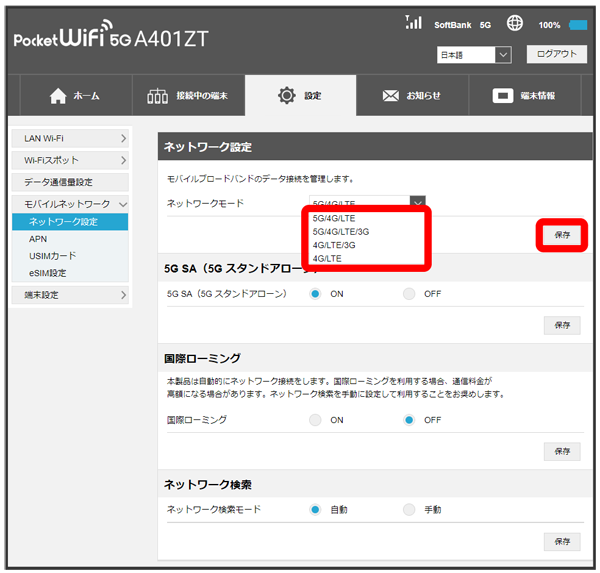Click the settings gear icon
Screen dimensions: 600x573
[286, 96]
